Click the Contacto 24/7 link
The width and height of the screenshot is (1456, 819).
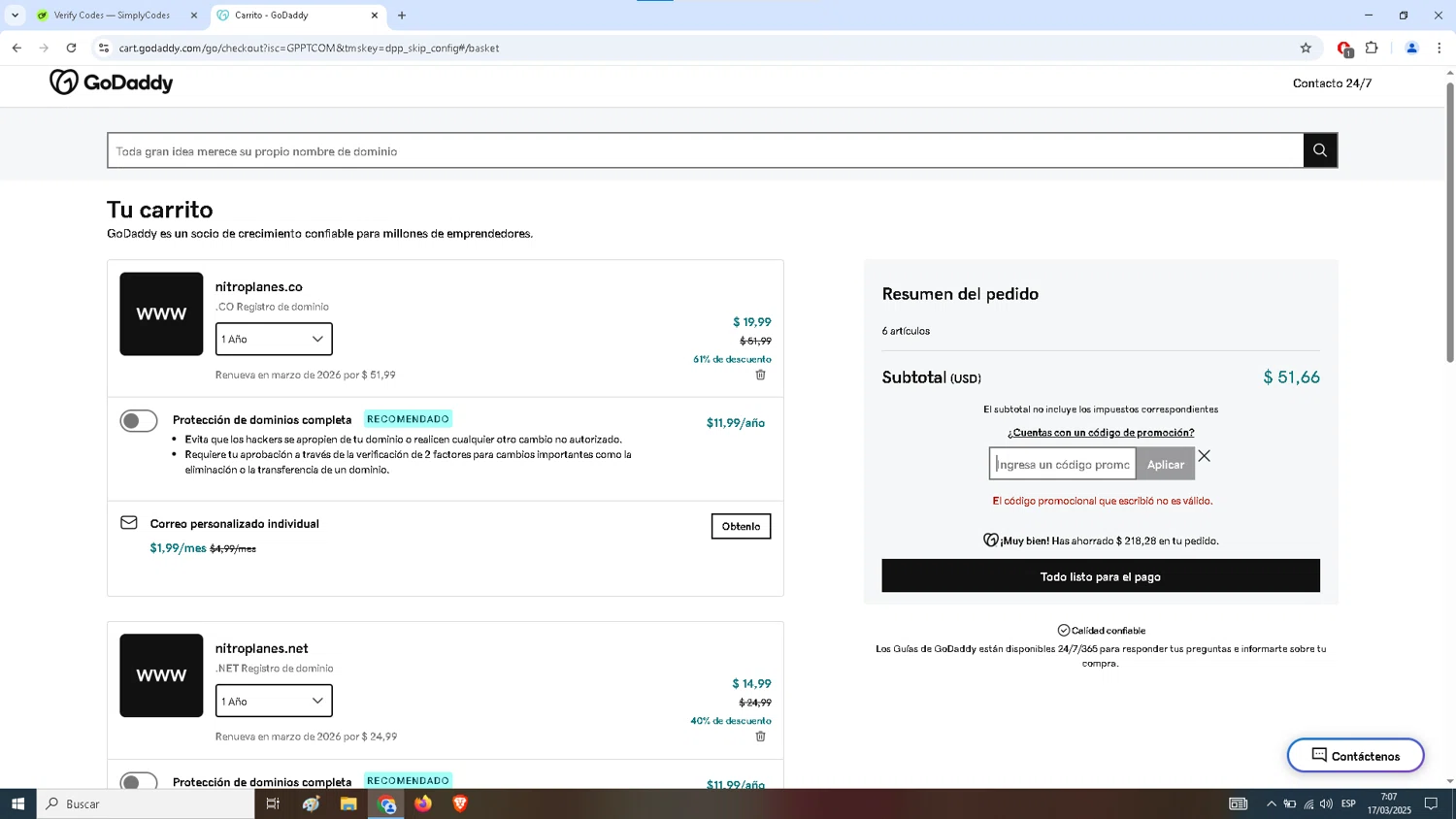tap(1332, 83)
